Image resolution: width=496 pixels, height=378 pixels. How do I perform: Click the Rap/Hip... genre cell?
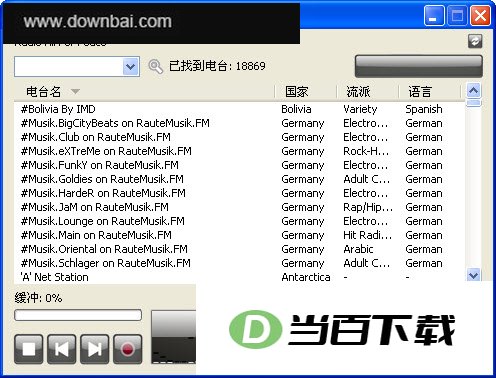(368, 207)
